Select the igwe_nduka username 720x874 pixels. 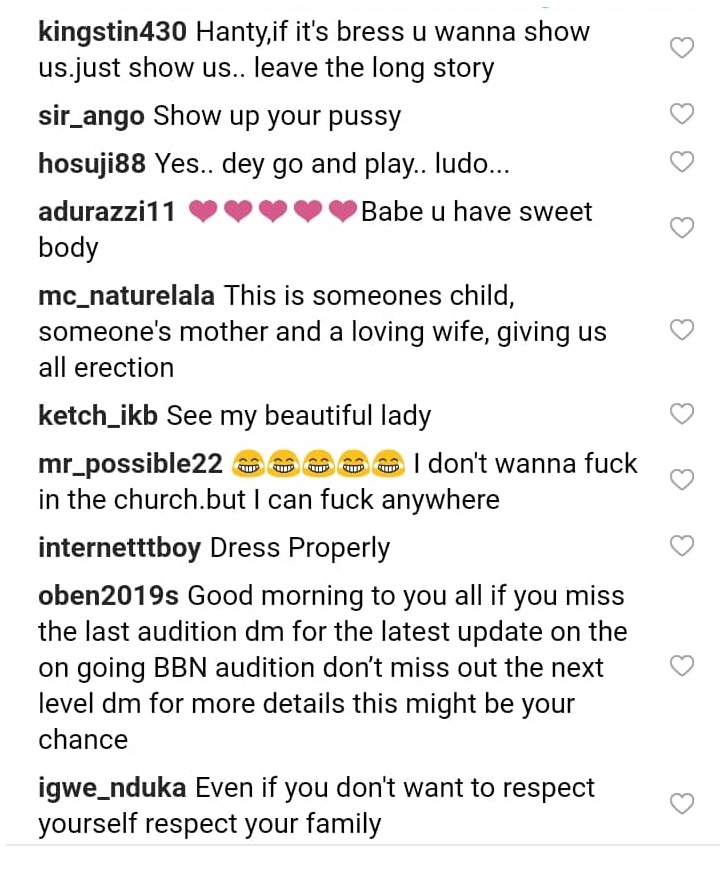pyautogui.click(x=112, y=788)
